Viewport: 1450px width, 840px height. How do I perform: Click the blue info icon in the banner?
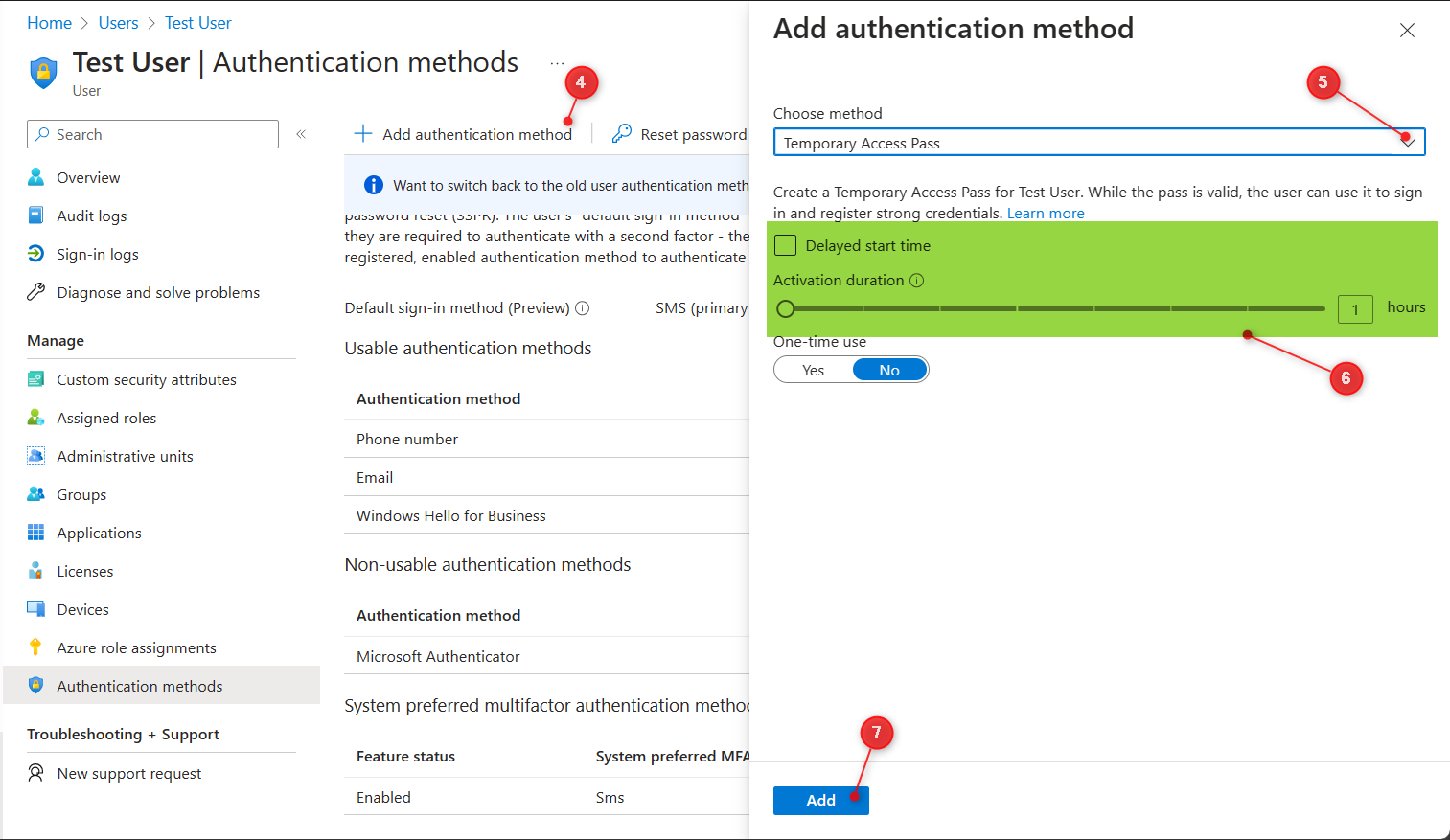click(x=374, y=185)
